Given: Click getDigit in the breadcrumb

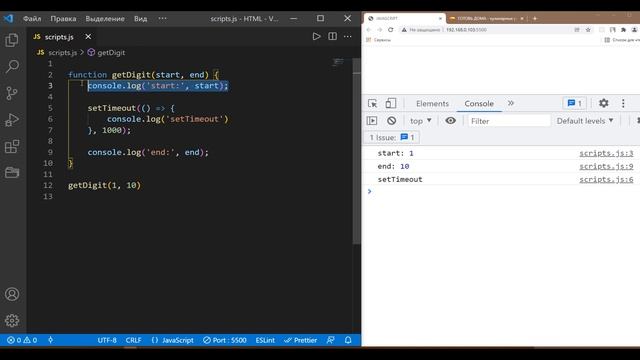Looking at the screenshot, I should tap(111, 53).
